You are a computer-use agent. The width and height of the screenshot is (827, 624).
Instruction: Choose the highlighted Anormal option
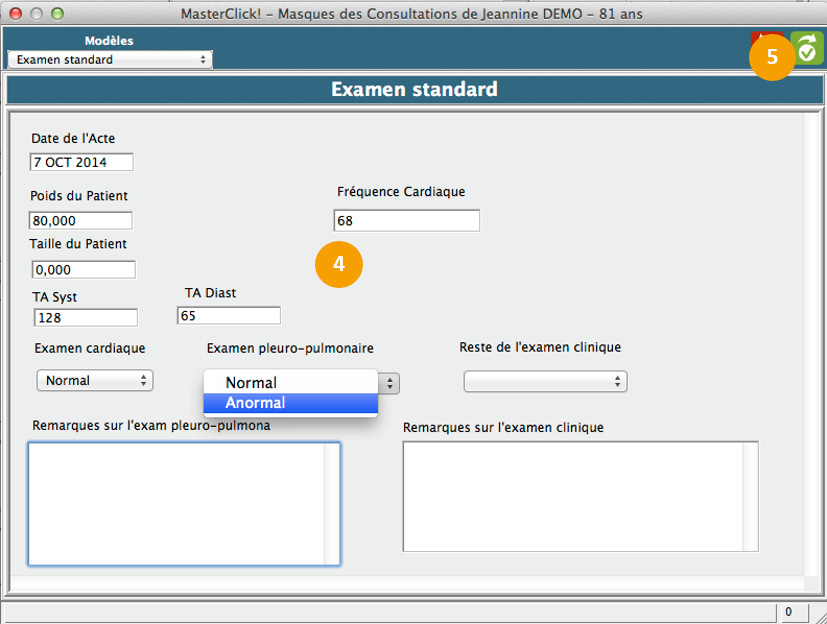[x=290, y=403]
